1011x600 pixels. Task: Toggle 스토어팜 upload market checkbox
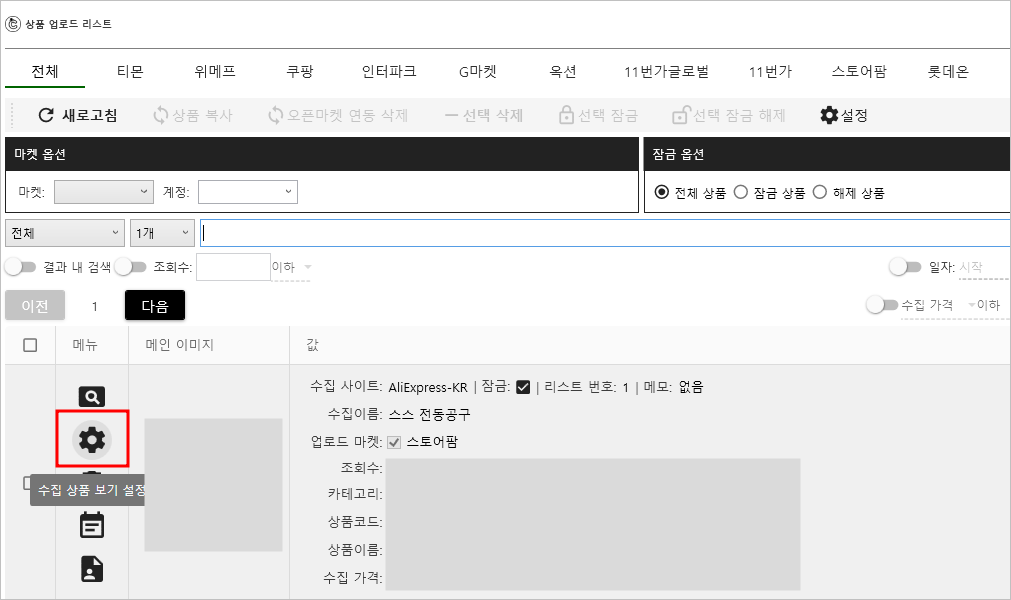(x=394, y=442)
